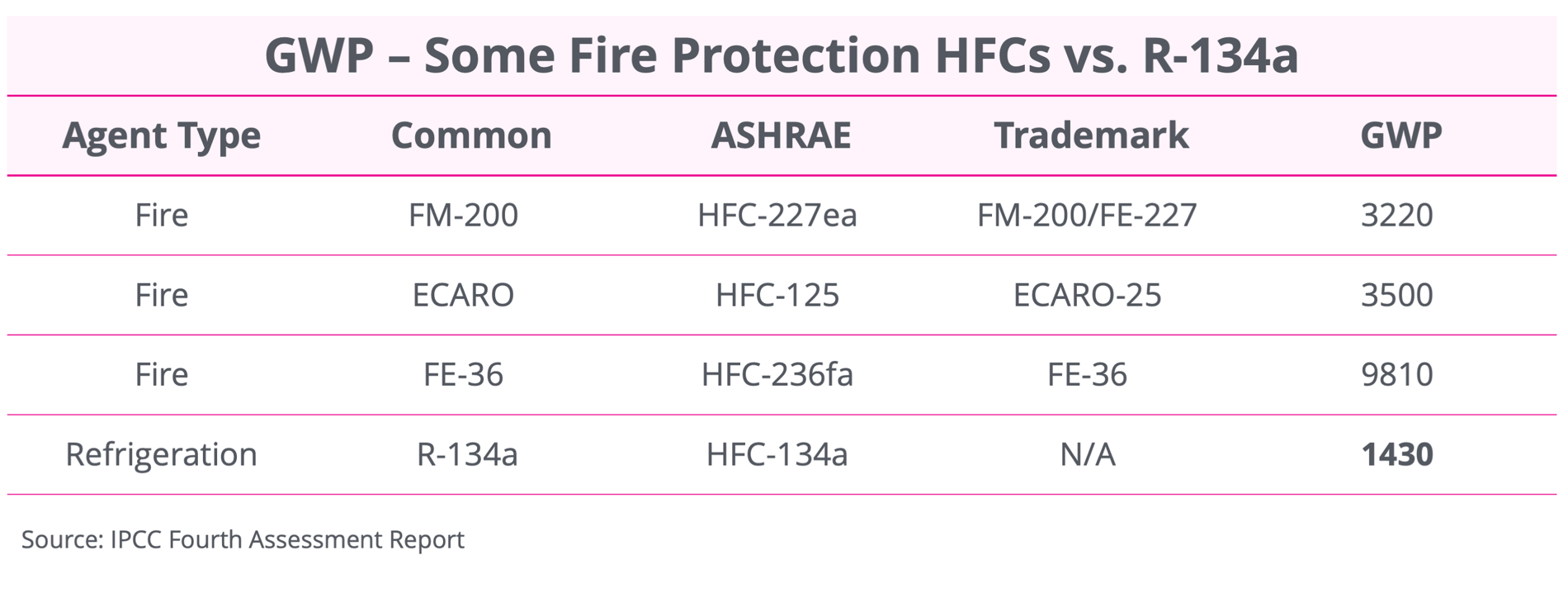The width and height of the screenshot is (1568, 593).
Task: Click the bold 1430 GWP value
Action: tap(1397, 454)
